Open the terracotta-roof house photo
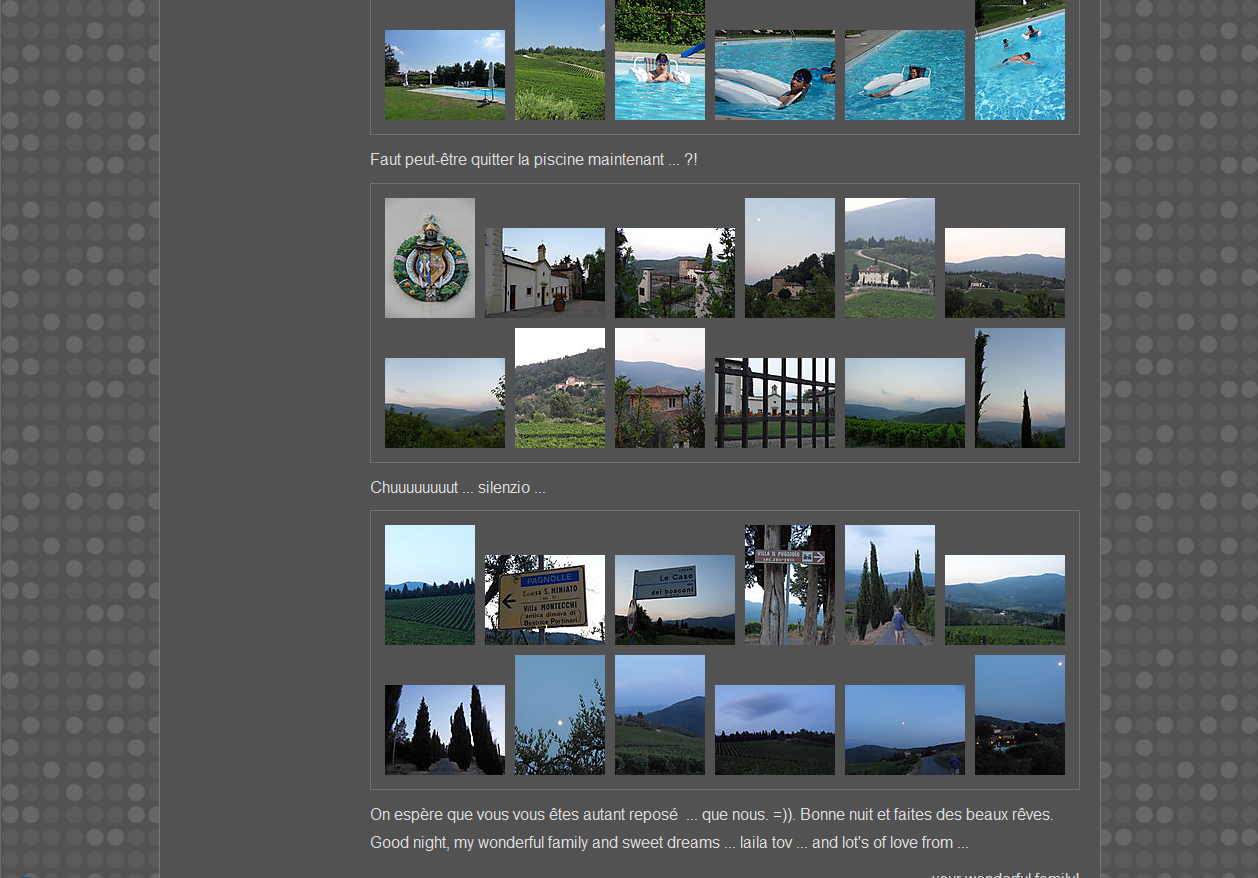 click(x=660, y=387)
